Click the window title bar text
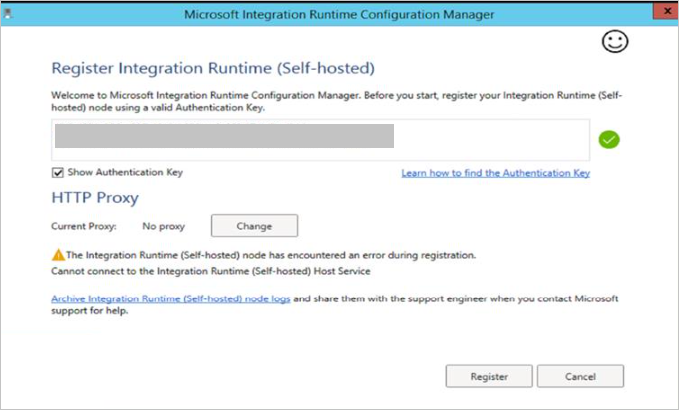 339,13
